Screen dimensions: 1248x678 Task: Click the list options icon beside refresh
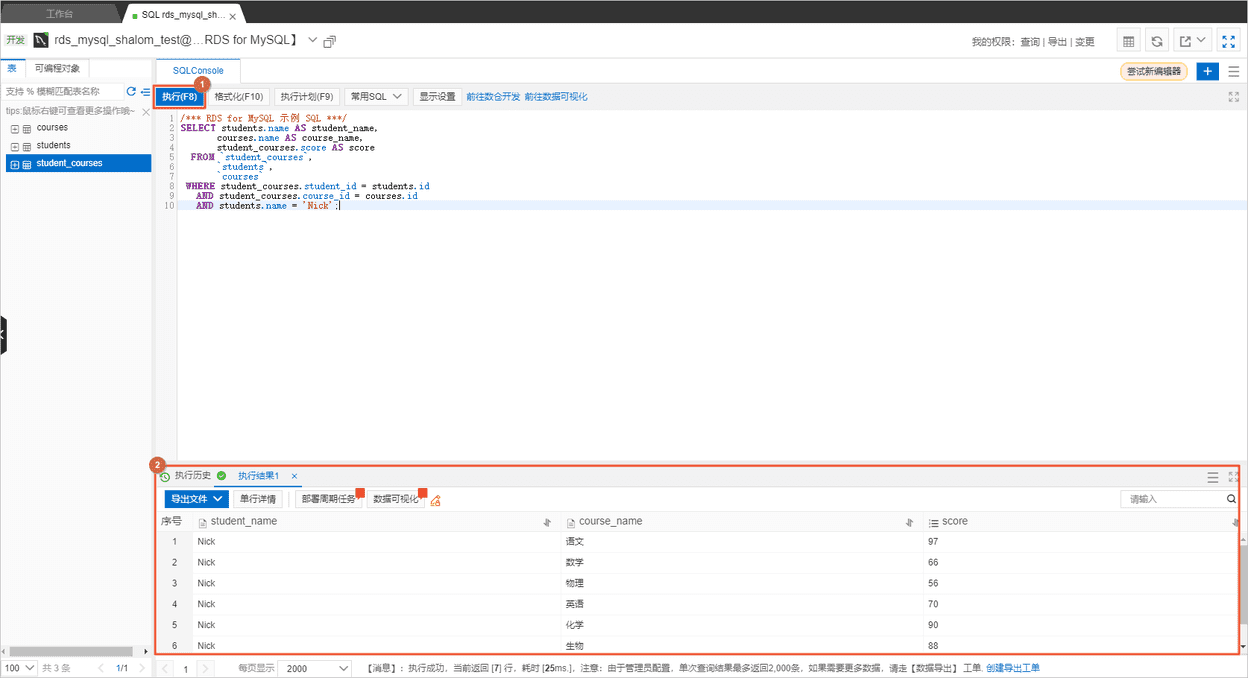(145, 91)
